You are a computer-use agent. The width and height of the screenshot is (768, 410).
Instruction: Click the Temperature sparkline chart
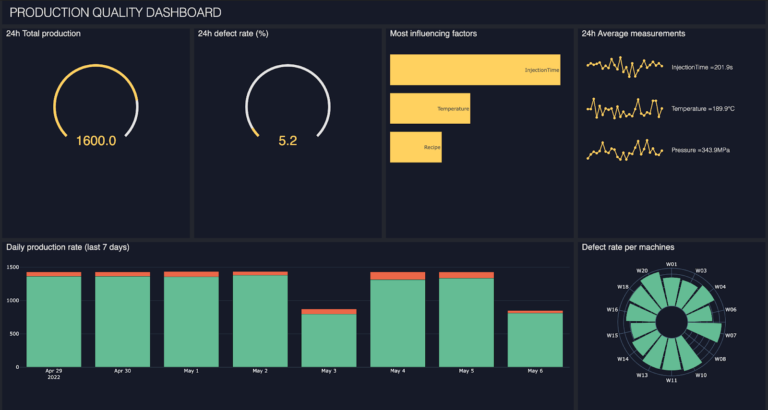[x=624, y=108]
